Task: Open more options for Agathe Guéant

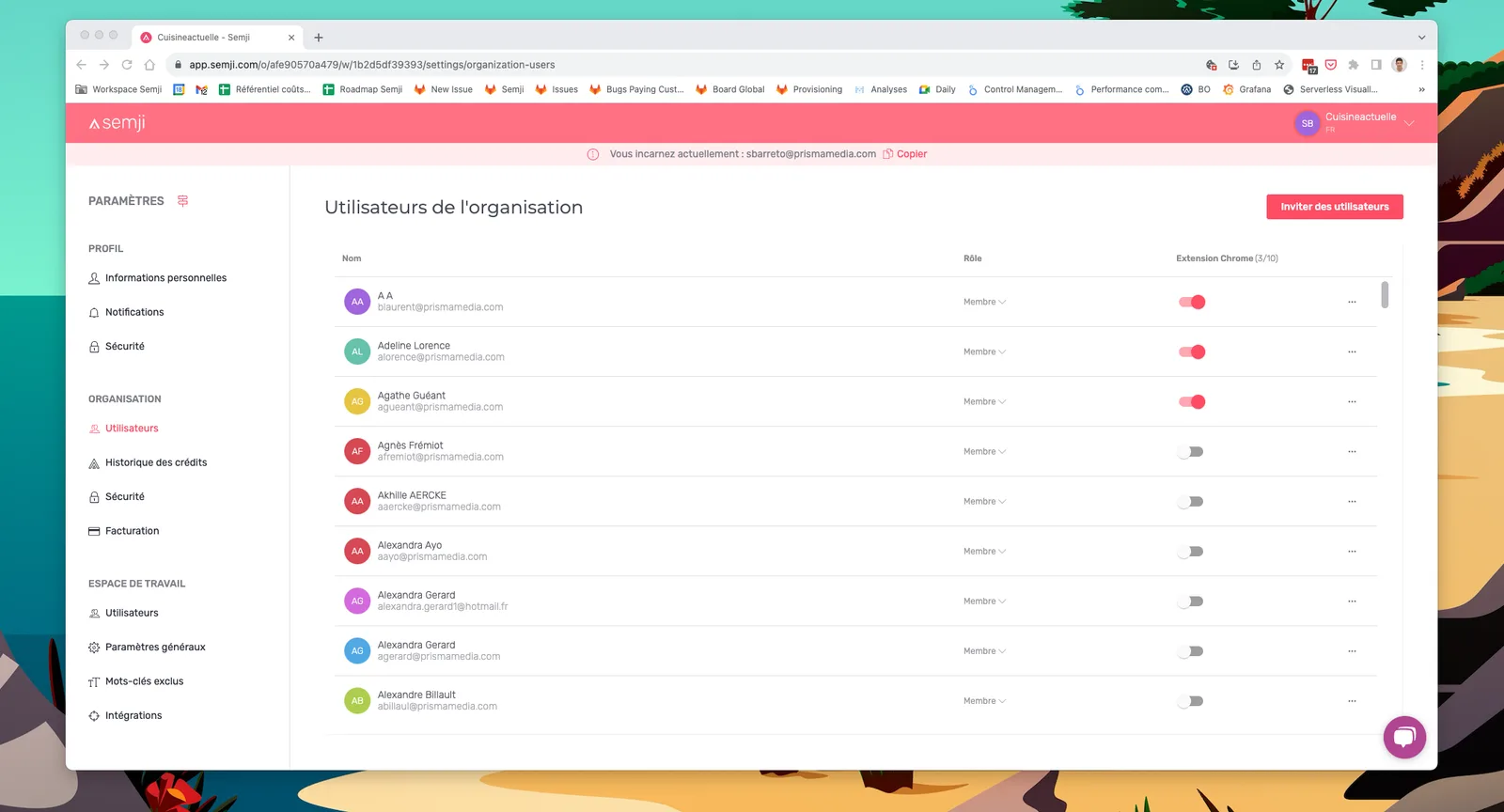Action: click(x=1352, y=401)
